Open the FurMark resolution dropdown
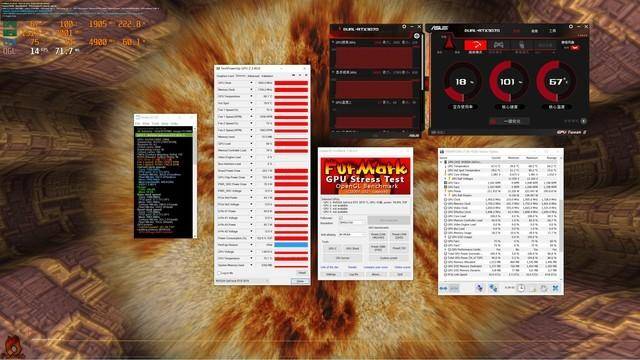 (x=351, y=223)
